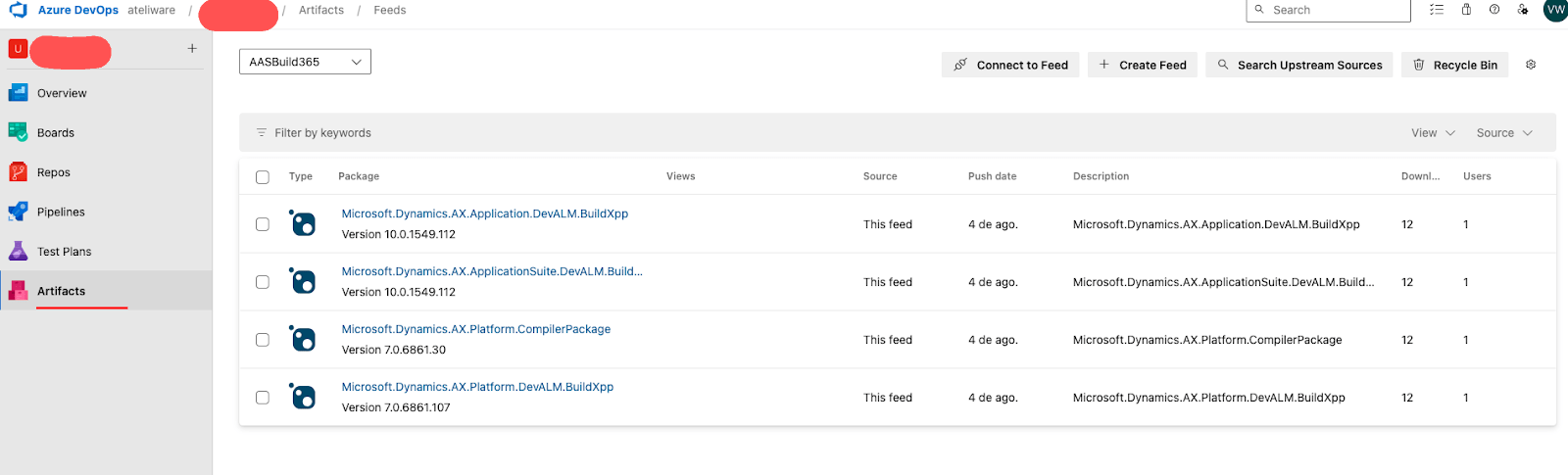The width and height of the screenshot is (1568, 475).
Task: Select Boards in the sidebar
Action: click(106, 132)
